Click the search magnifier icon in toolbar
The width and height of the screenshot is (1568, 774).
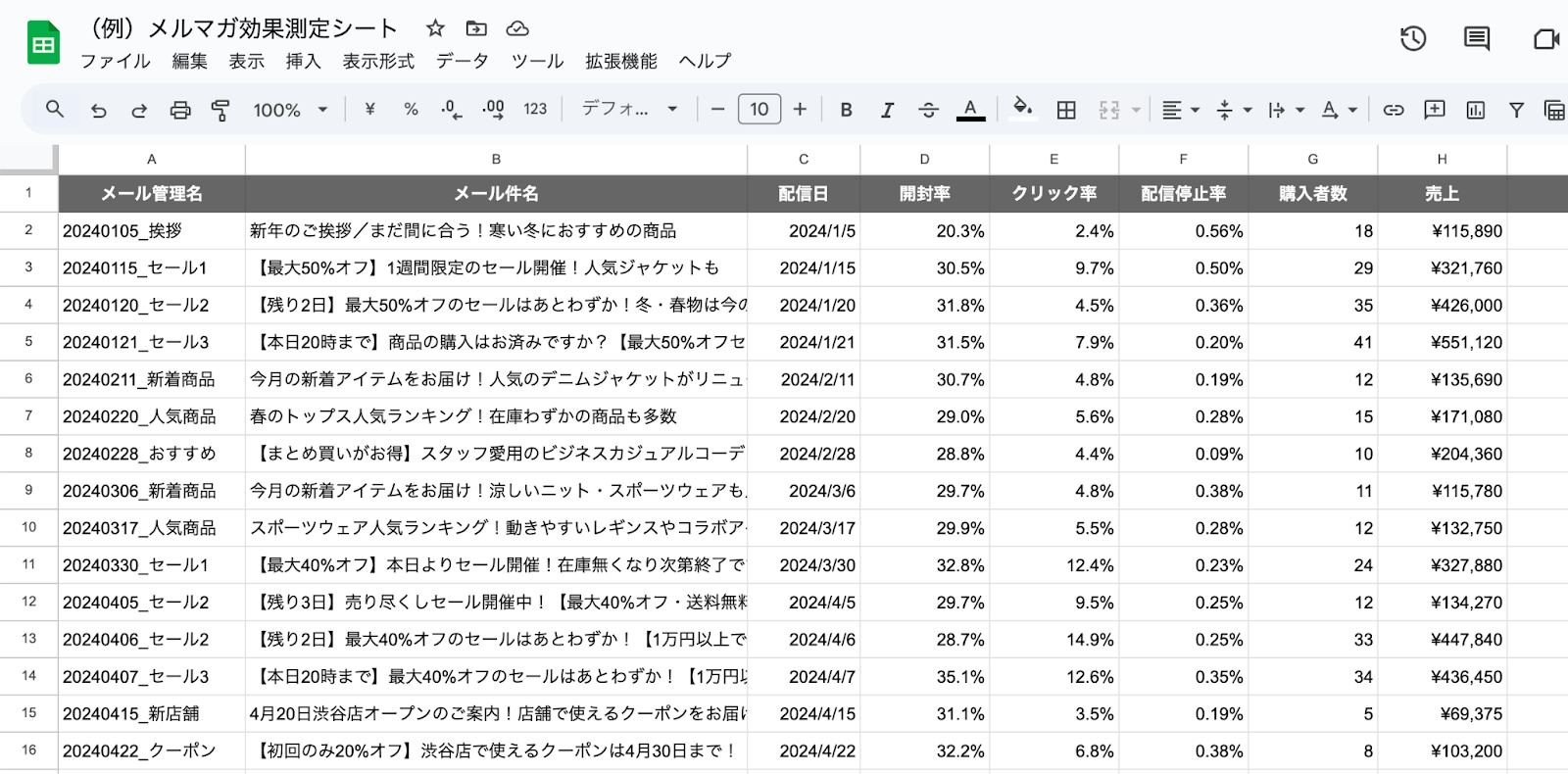[55, 109]
